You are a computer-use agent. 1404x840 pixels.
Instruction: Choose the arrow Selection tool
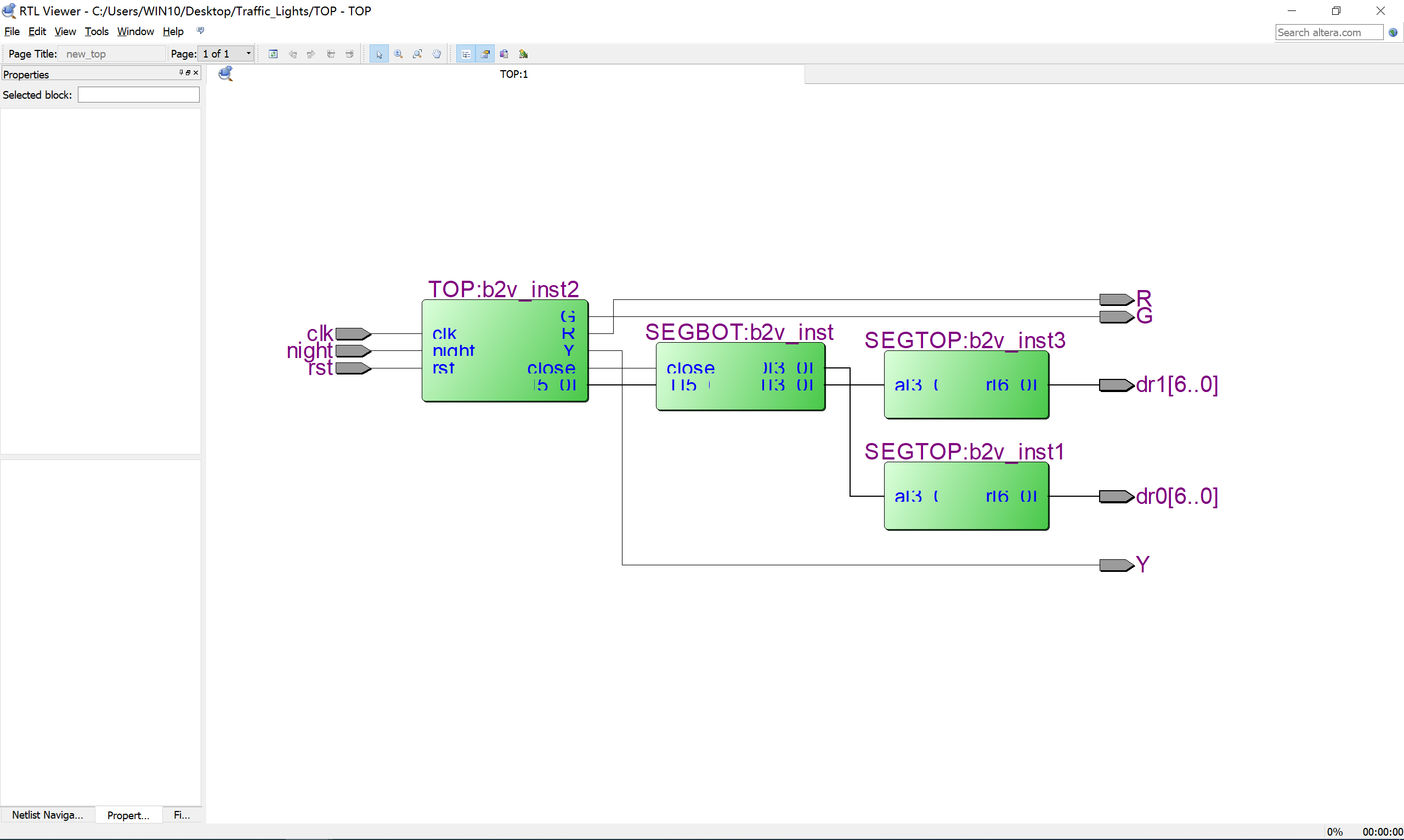point(379,54)
